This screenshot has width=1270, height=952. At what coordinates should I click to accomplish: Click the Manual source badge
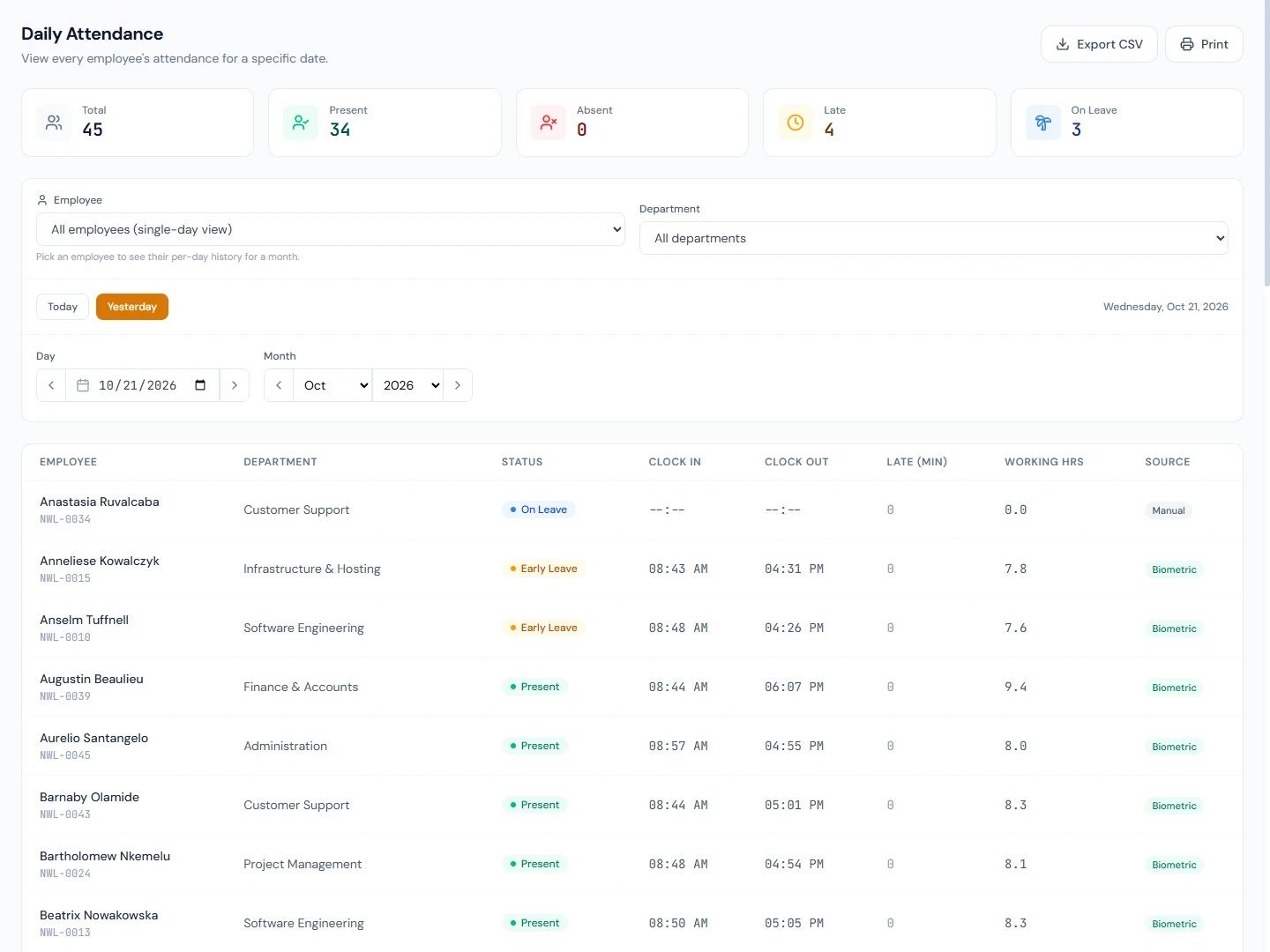click(x=1169, y=510)
